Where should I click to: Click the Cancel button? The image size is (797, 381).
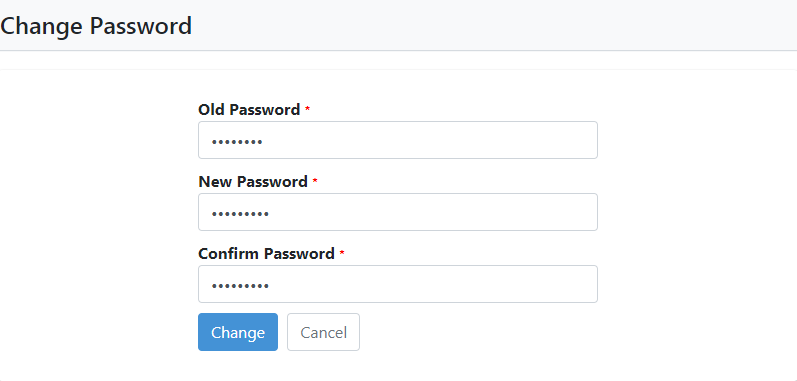323,332
